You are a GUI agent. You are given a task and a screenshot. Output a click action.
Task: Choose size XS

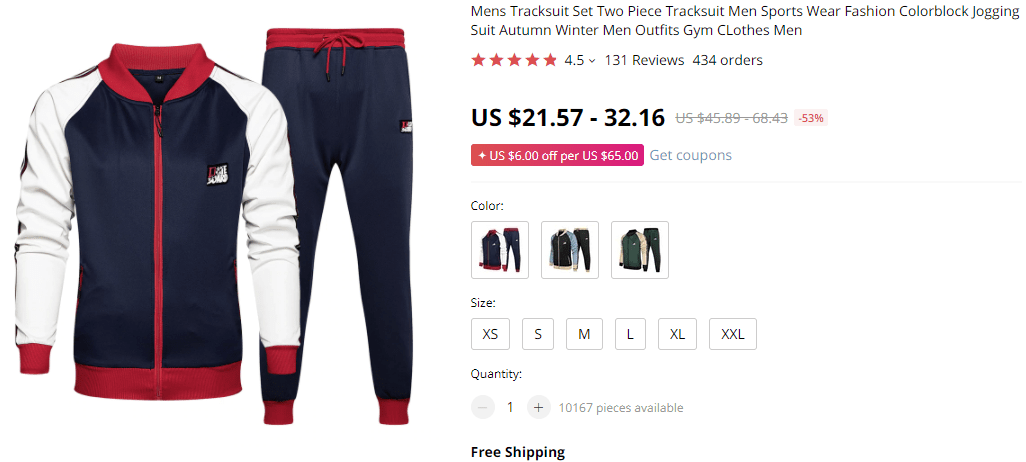click(x=490, y=334)
